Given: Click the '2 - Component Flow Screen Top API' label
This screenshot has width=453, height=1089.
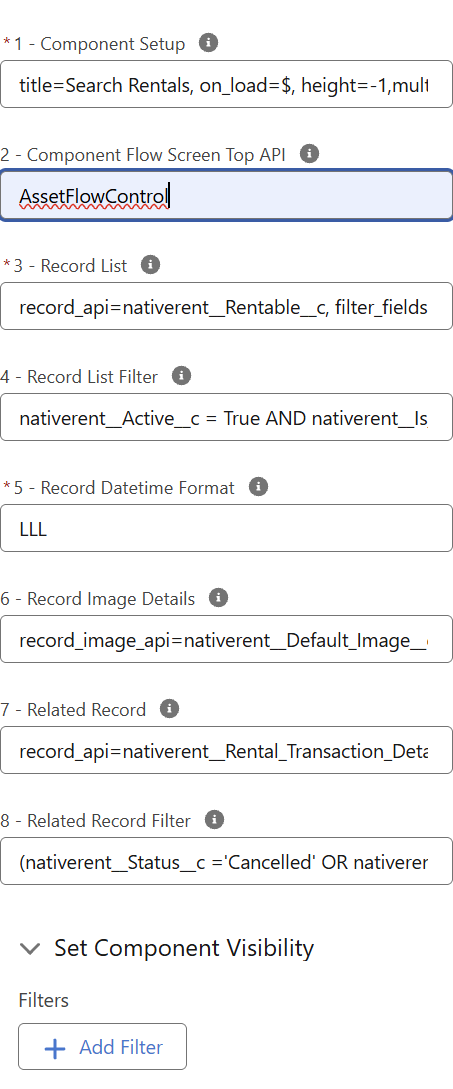Looking at the screenshot, I should 143,155.
